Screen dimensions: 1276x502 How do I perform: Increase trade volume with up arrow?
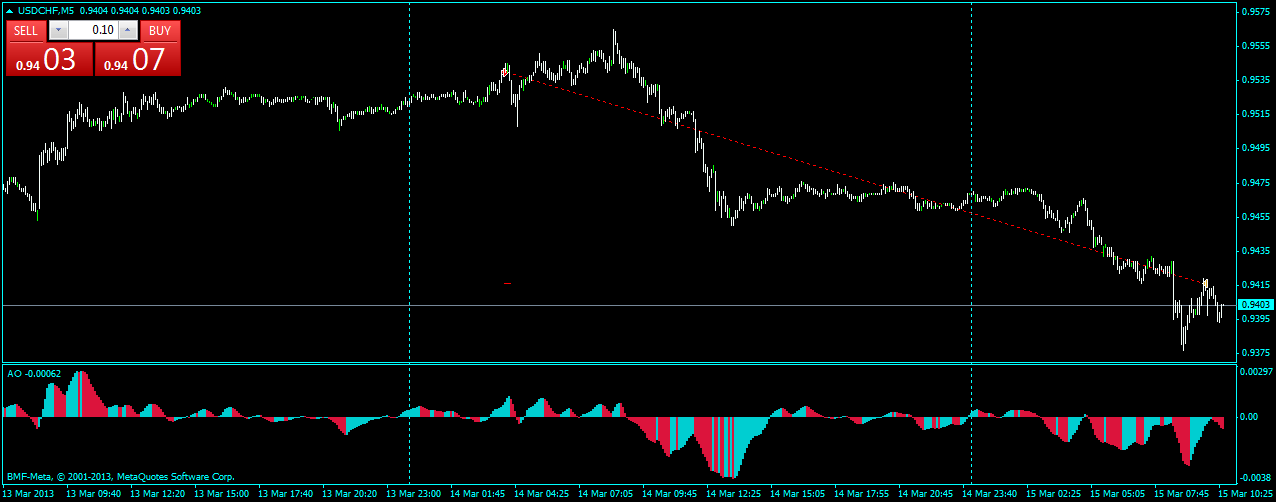pyautogui.click(x=127, y=30)
